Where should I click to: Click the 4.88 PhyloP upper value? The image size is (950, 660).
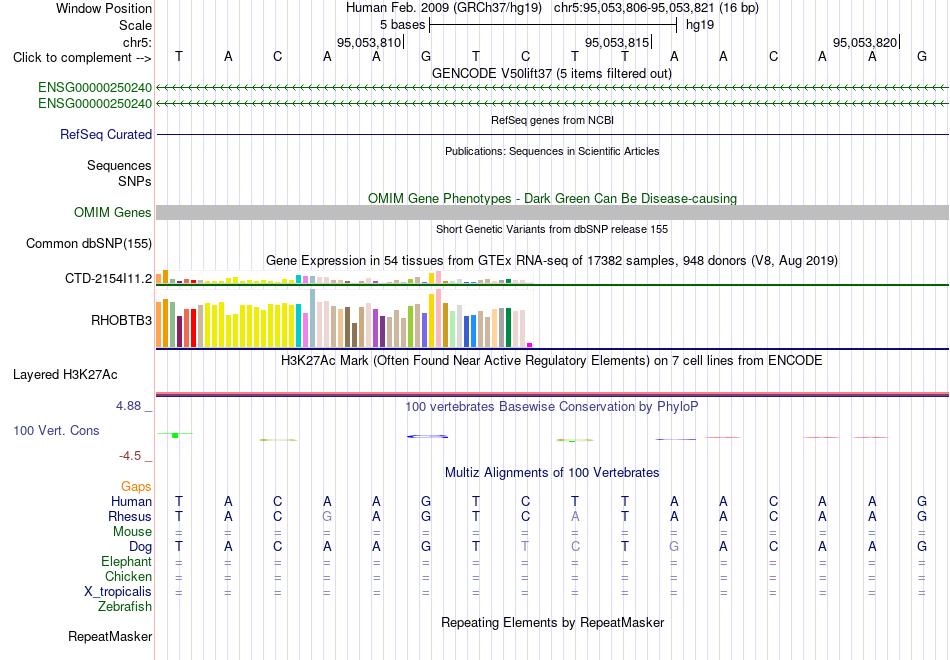(128, 406)
